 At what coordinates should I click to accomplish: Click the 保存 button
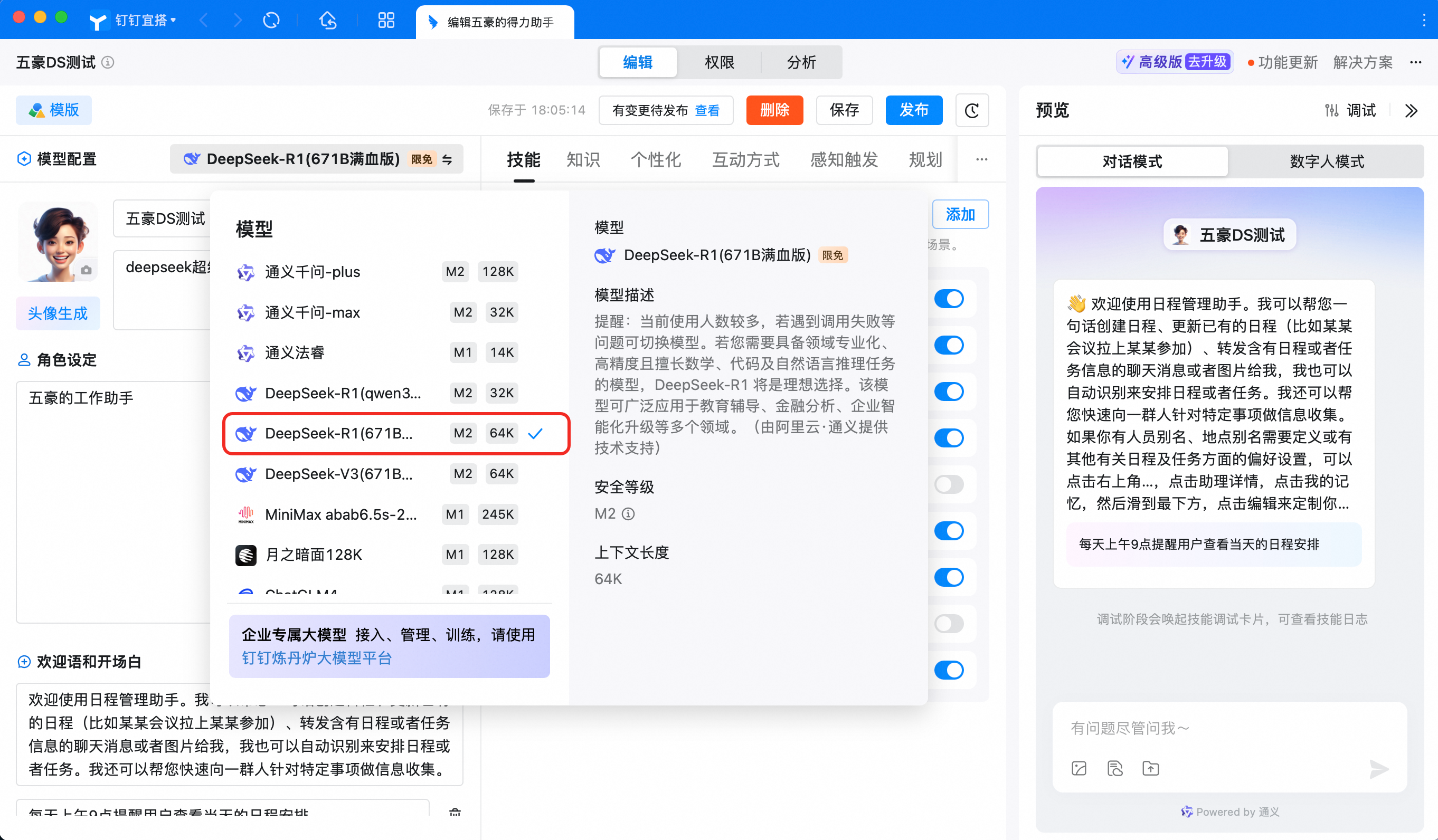844,110
